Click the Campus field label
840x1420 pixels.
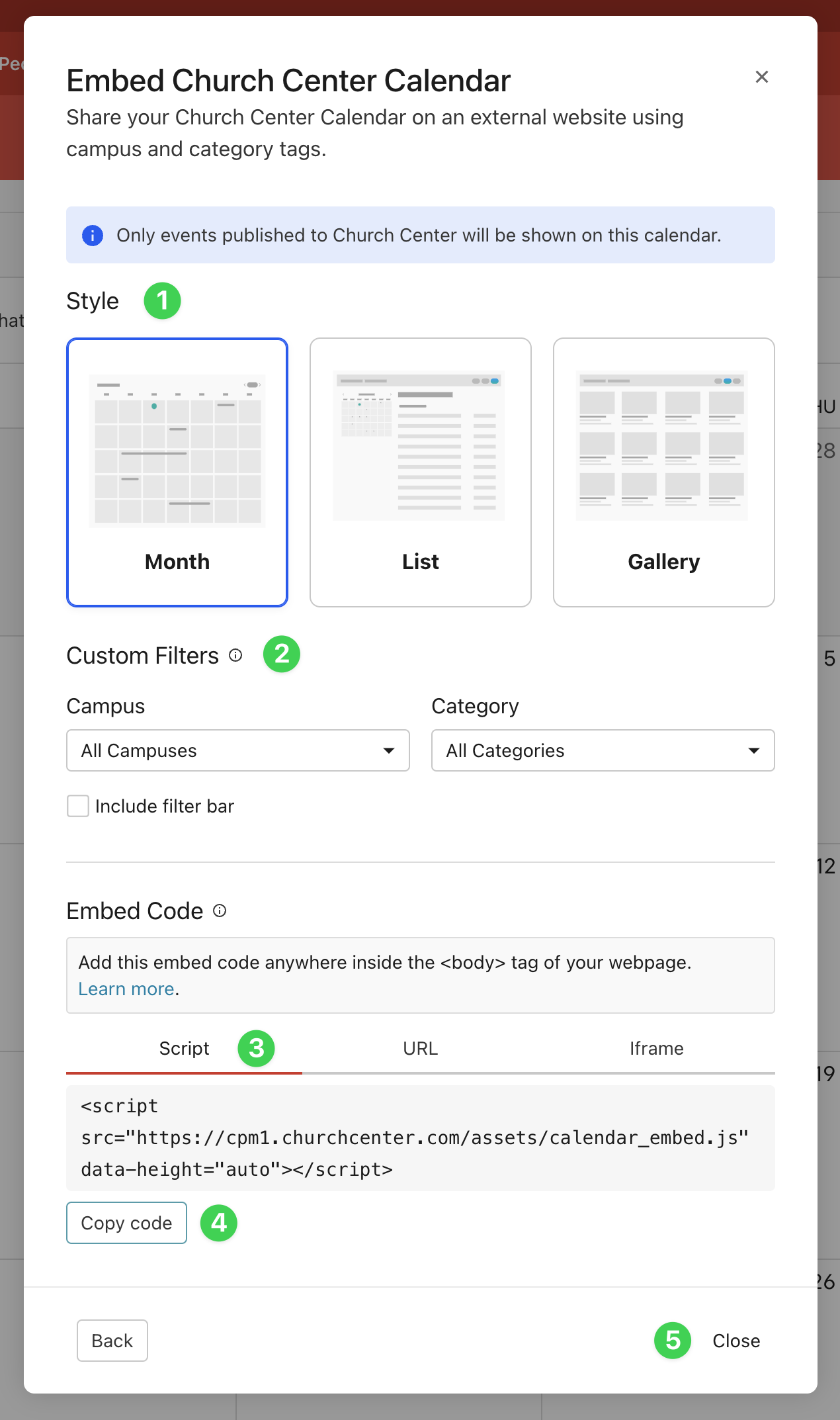[106, 706]
